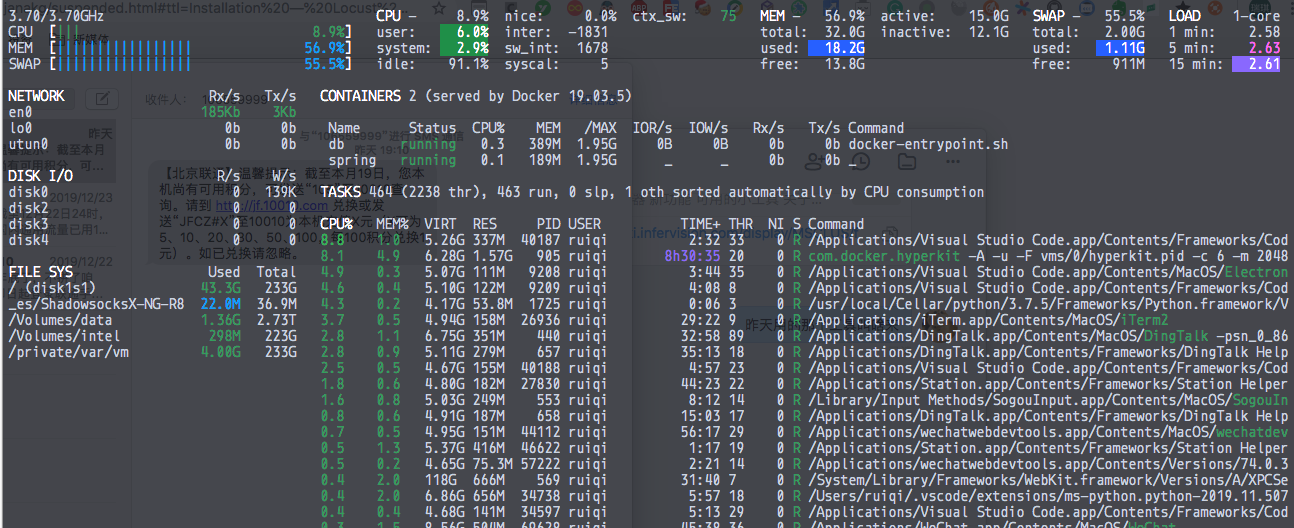The image size is (1294, 528).
Task: Click the SWAP used 1.11G value
Action: click(x=1120, y=48)
